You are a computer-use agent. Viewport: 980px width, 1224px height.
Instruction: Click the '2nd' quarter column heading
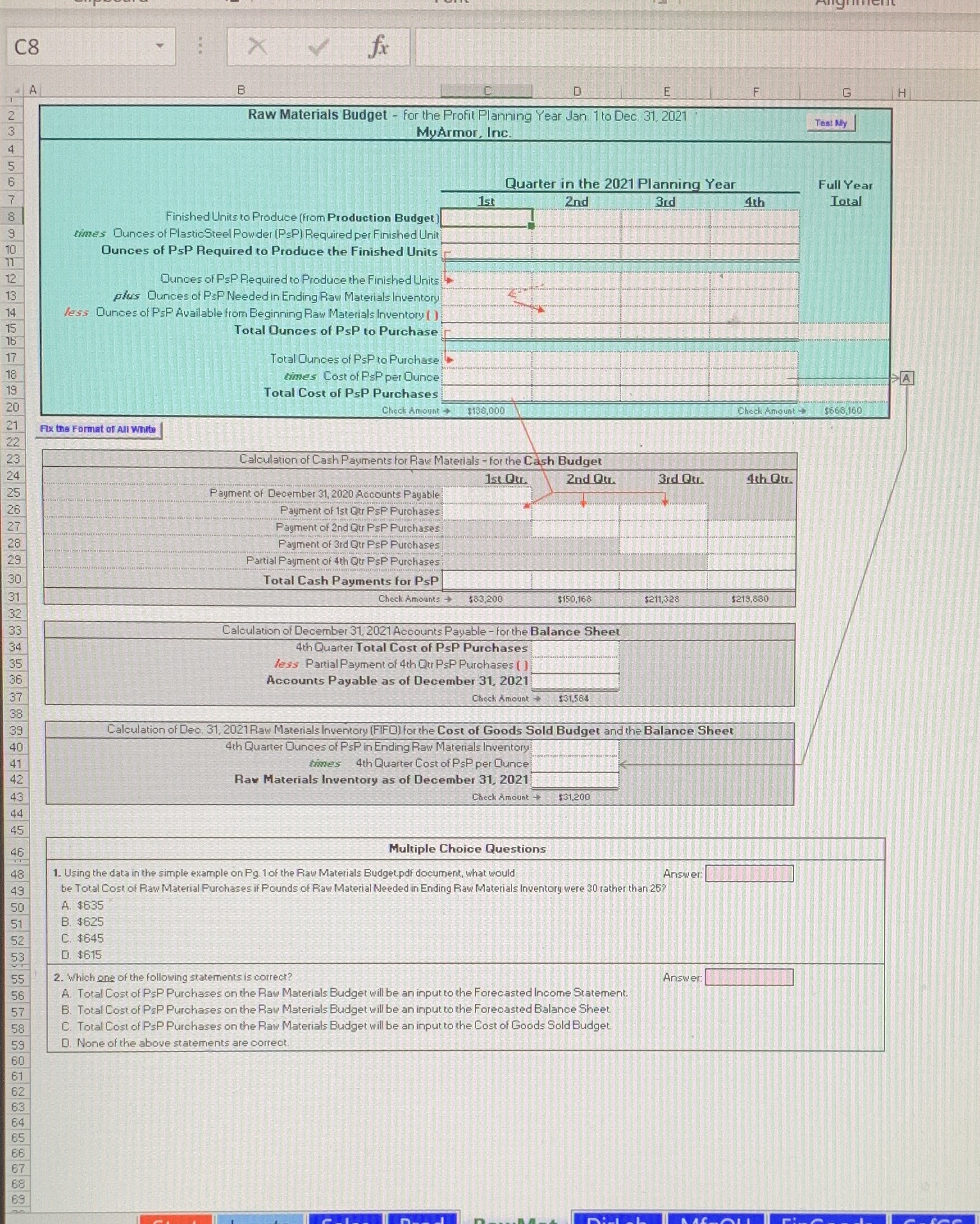576,201
